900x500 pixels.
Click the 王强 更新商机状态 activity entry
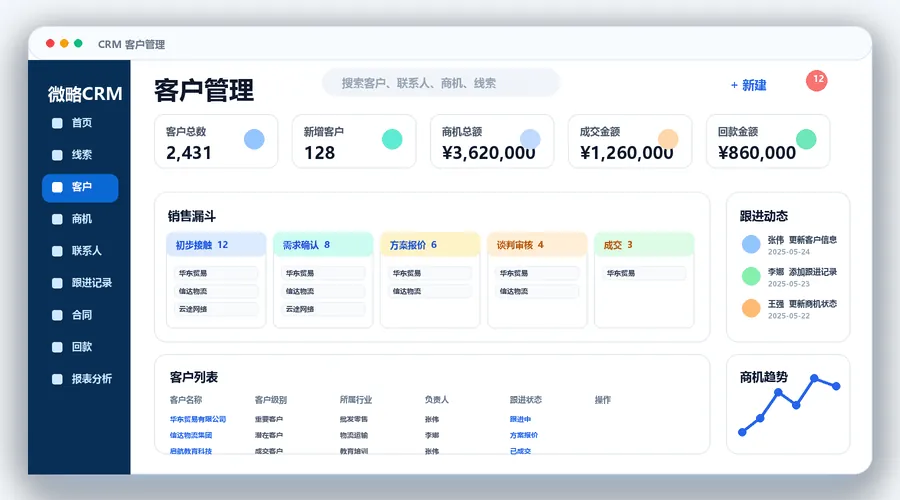[x=789, y=309]
